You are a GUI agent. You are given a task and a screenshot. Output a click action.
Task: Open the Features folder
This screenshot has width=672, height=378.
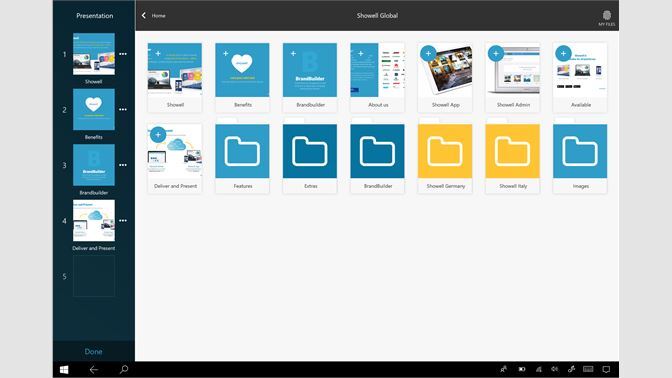coord(242,158)
